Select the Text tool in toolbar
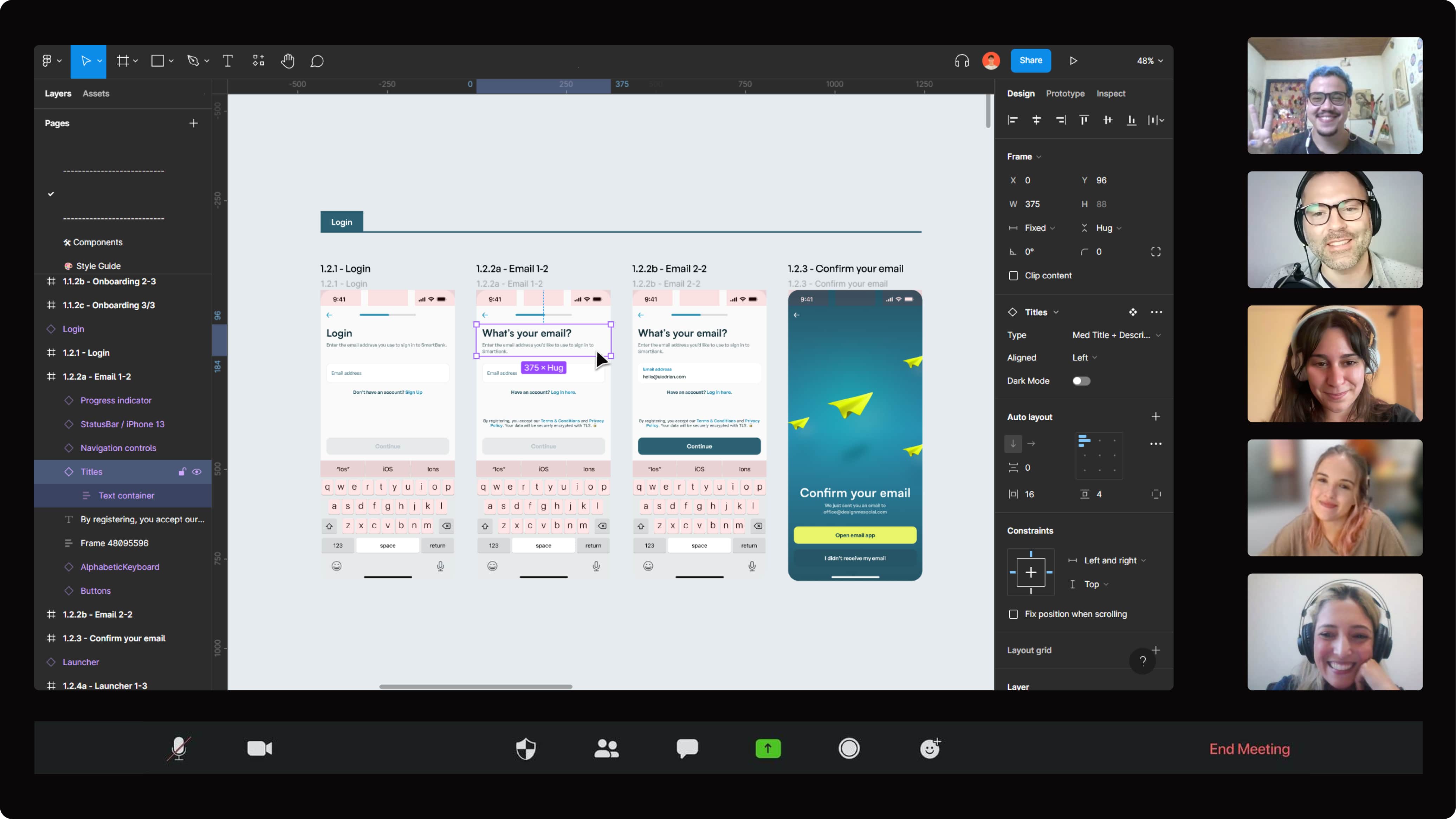The image size is (1456, 819). (228, 61)
